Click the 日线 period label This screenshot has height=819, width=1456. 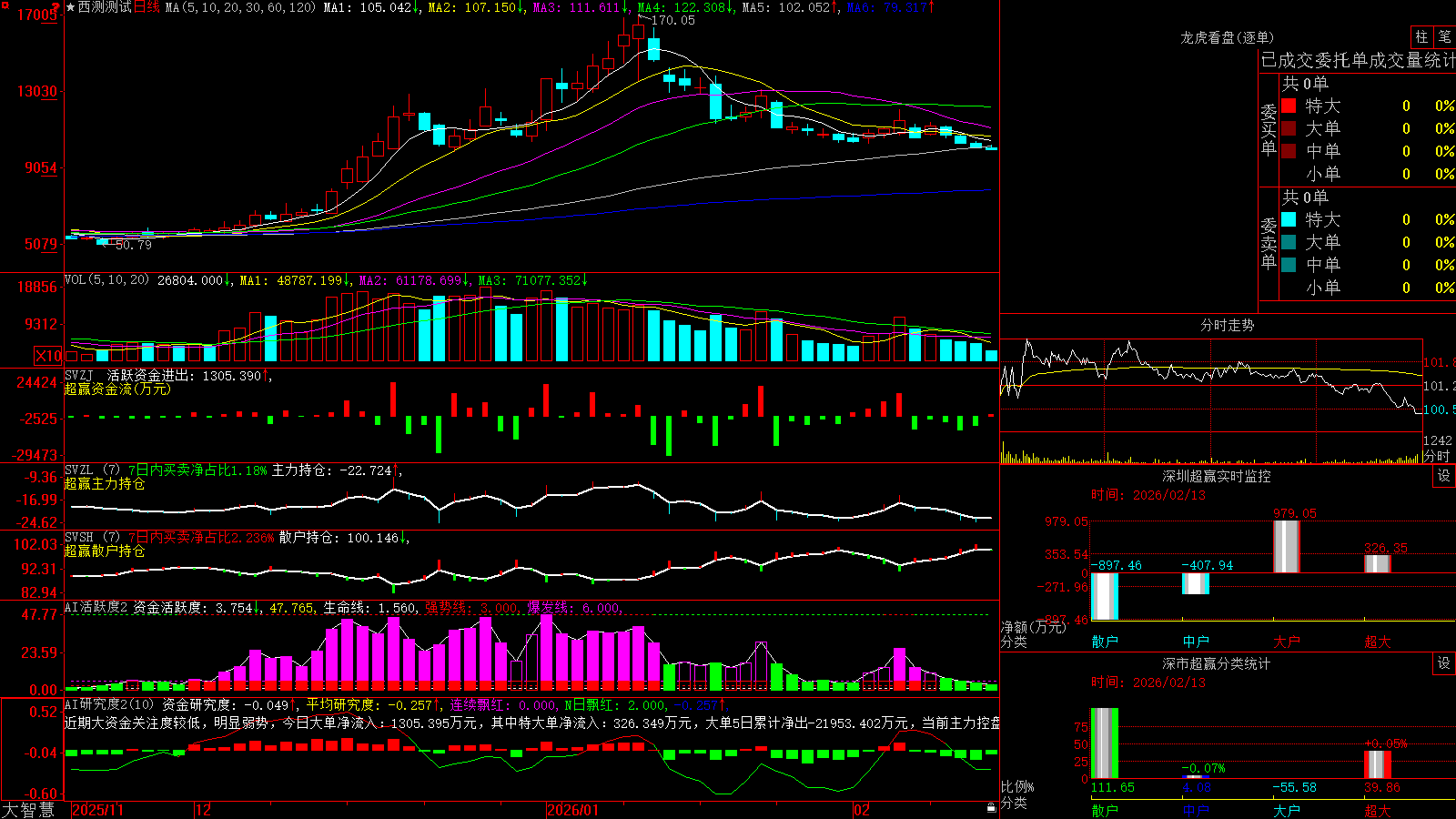(x=147, y=7)
